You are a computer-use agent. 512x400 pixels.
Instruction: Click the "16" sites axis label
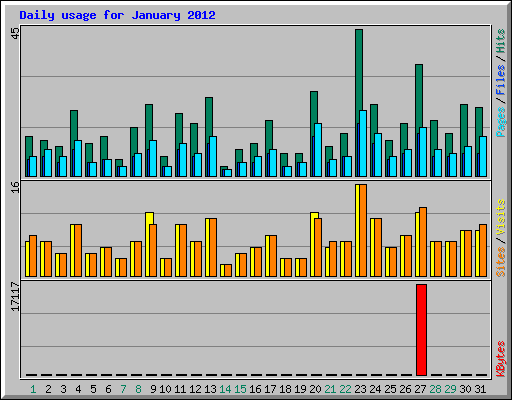tap(15, 187)
